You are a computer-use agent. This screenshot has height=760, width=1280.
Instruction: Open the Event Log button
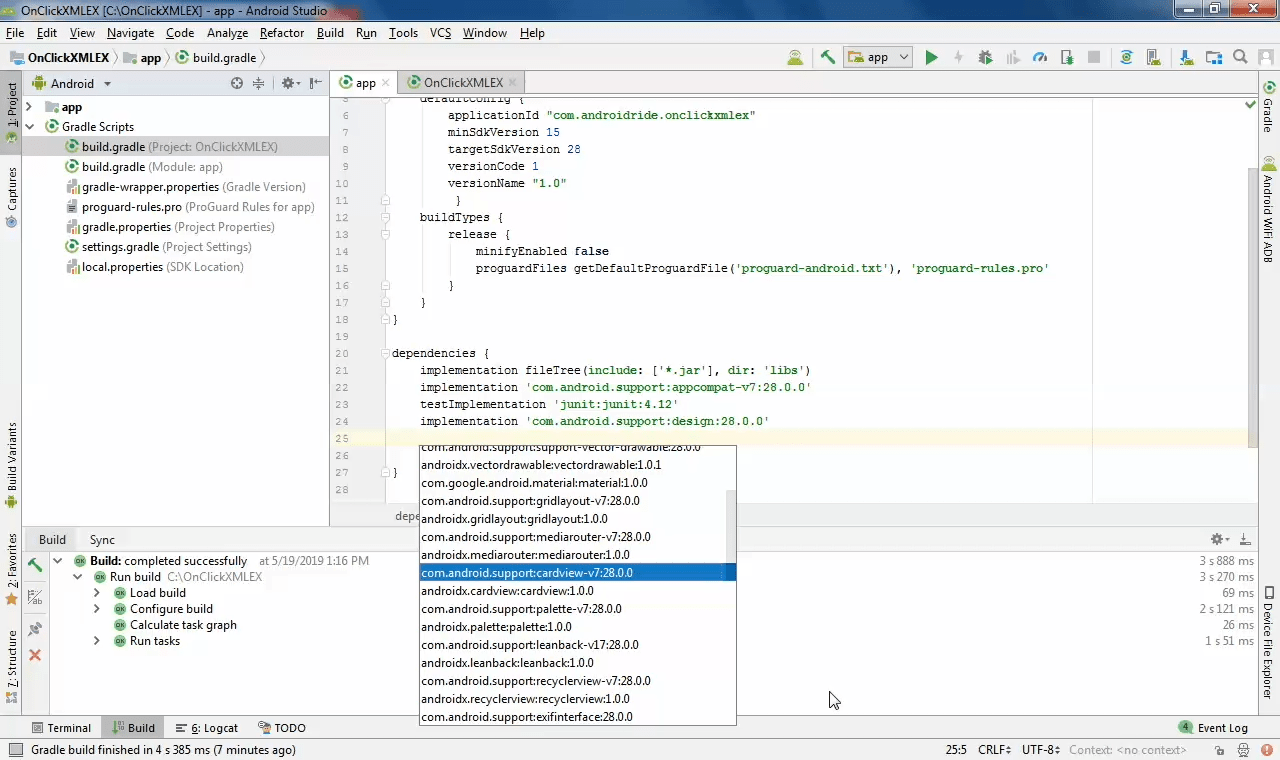pos(1213,728)
